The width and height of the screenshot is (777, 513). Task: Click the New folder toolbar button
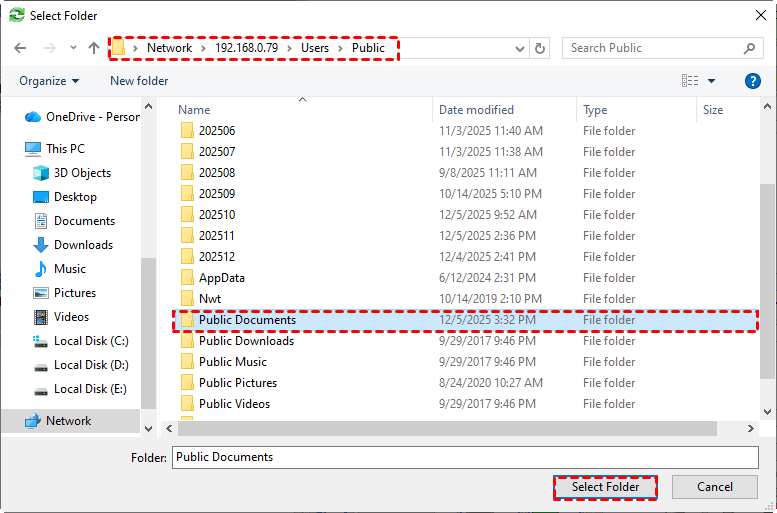pyautogui.click(x=139, y=81)
